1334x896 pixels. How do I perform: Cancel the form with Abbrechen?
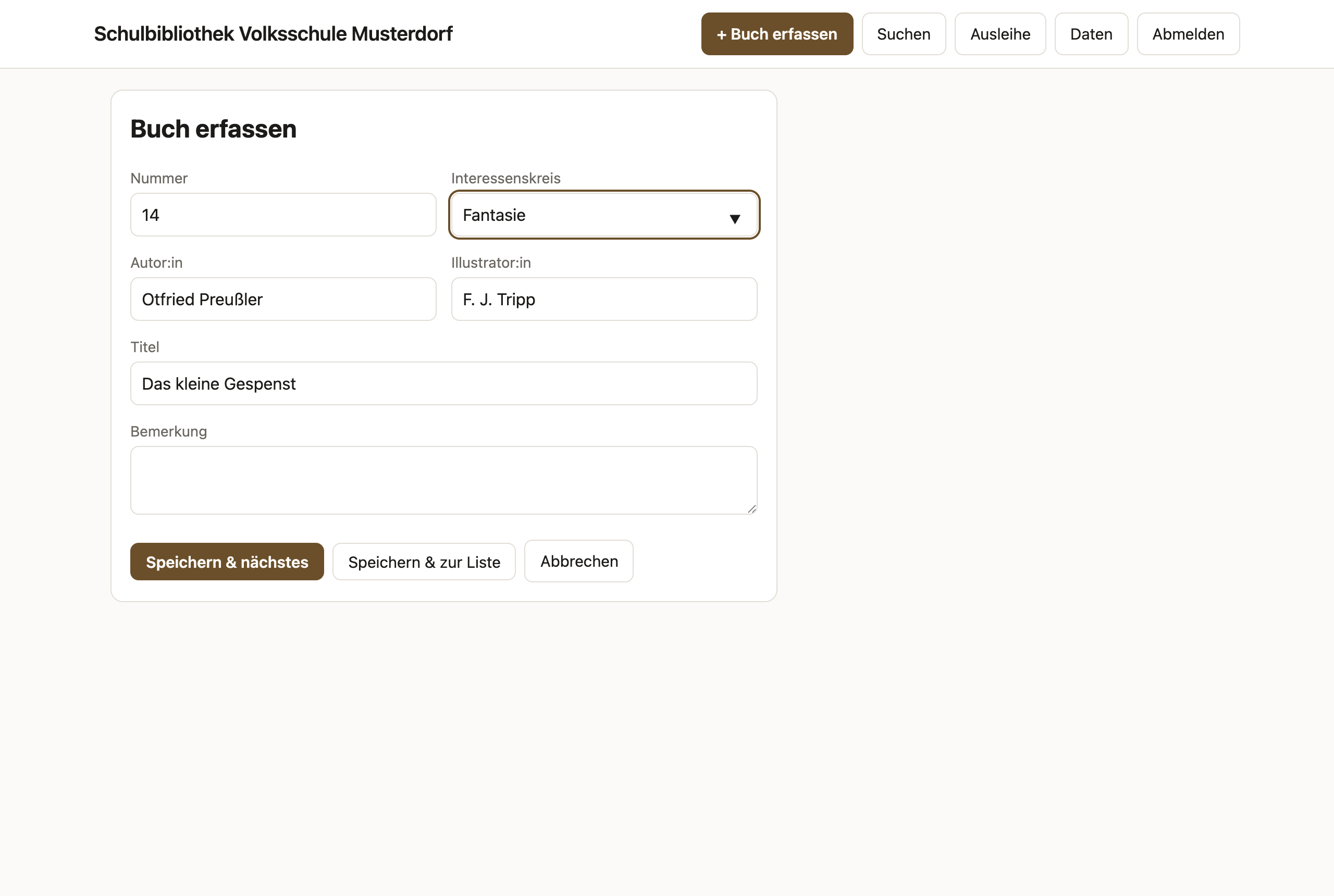click(579, 561)
